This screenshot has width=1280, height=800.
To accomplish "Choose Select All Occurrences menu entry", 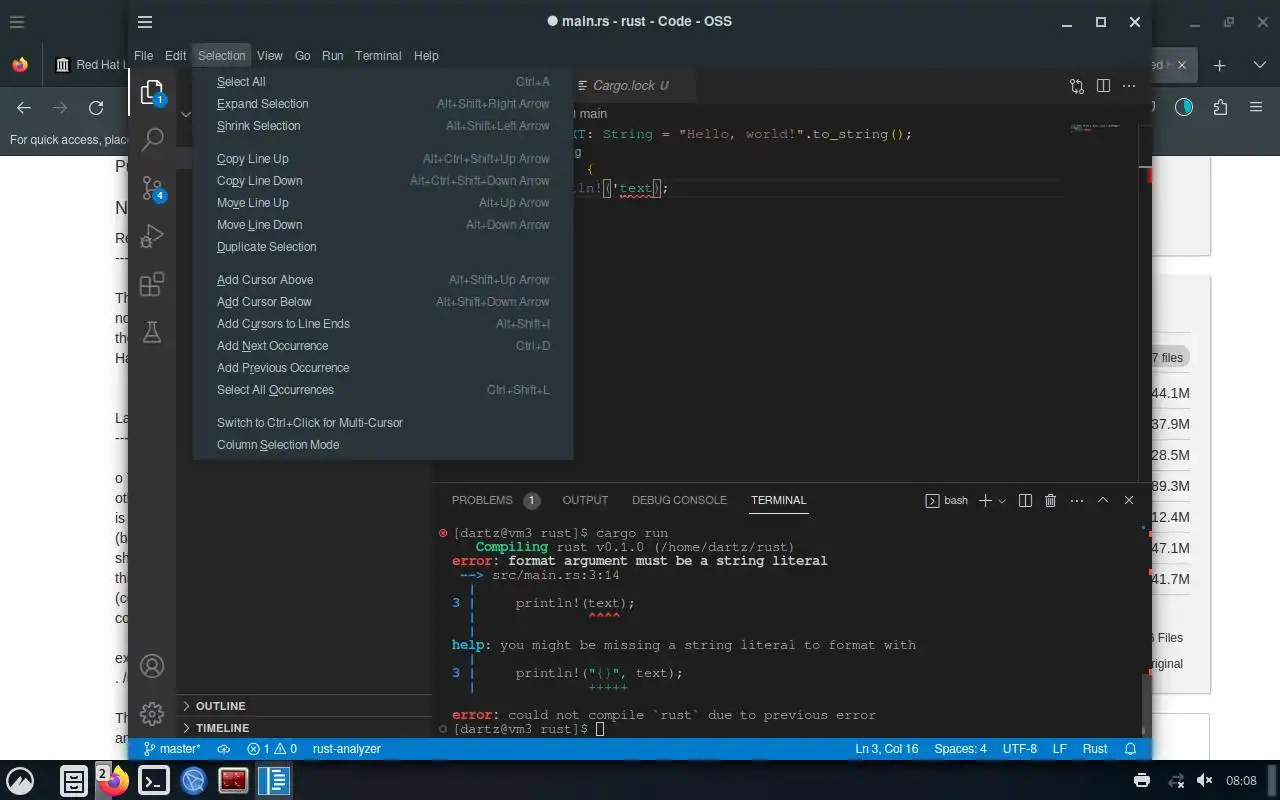I will [383, 390].
